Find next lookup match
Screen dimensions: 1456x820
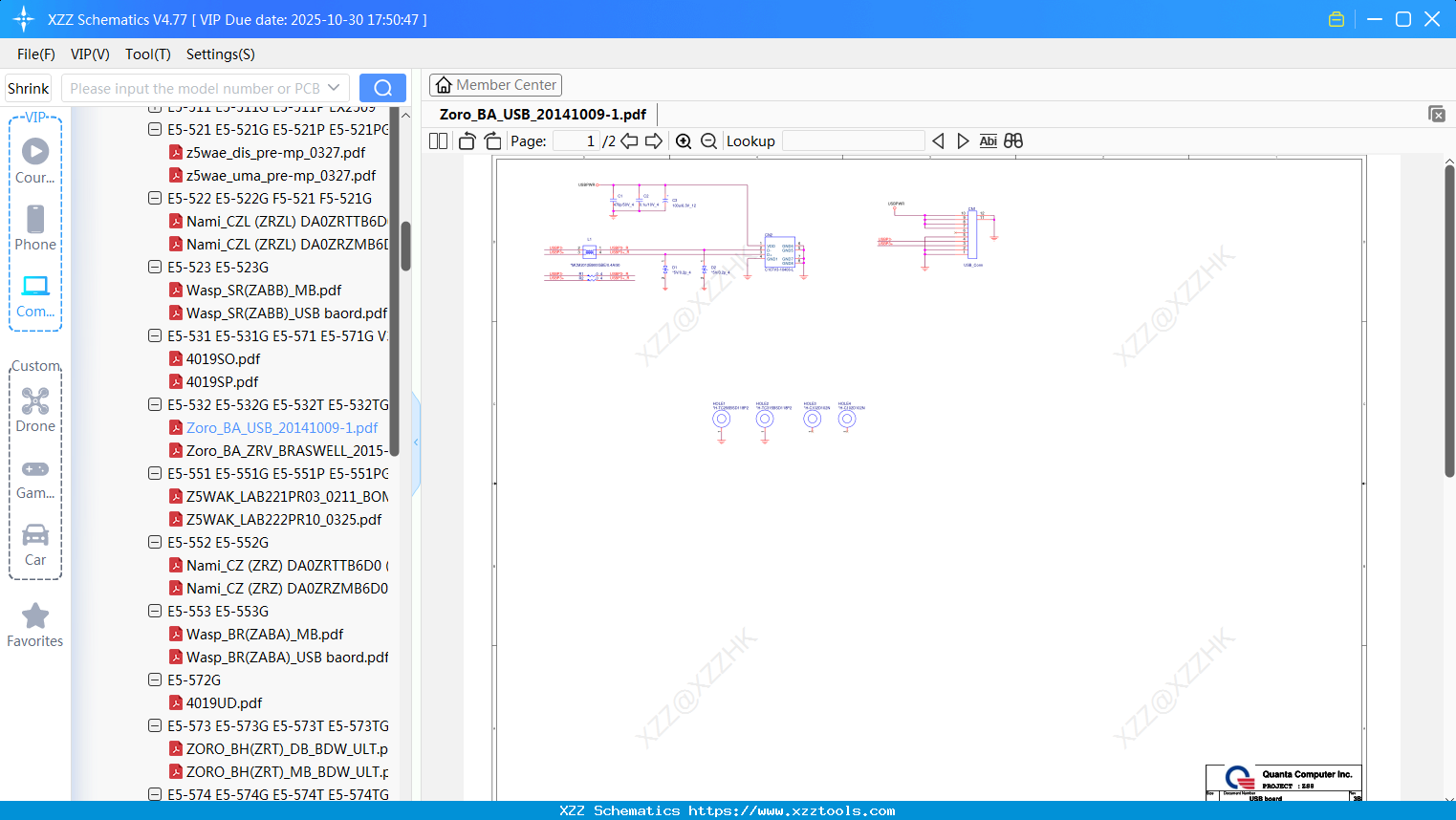[x=963, y=141]
